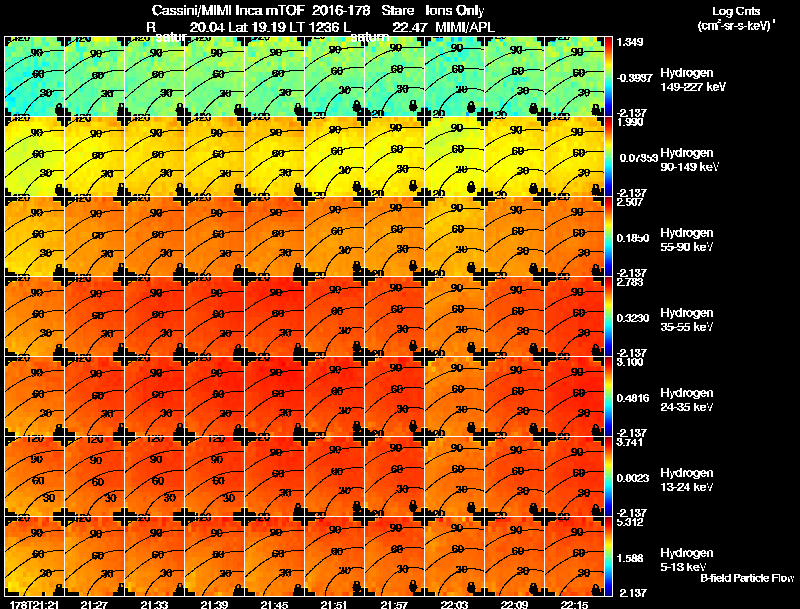Click the 1.588 color scale value

click(630, 559)
